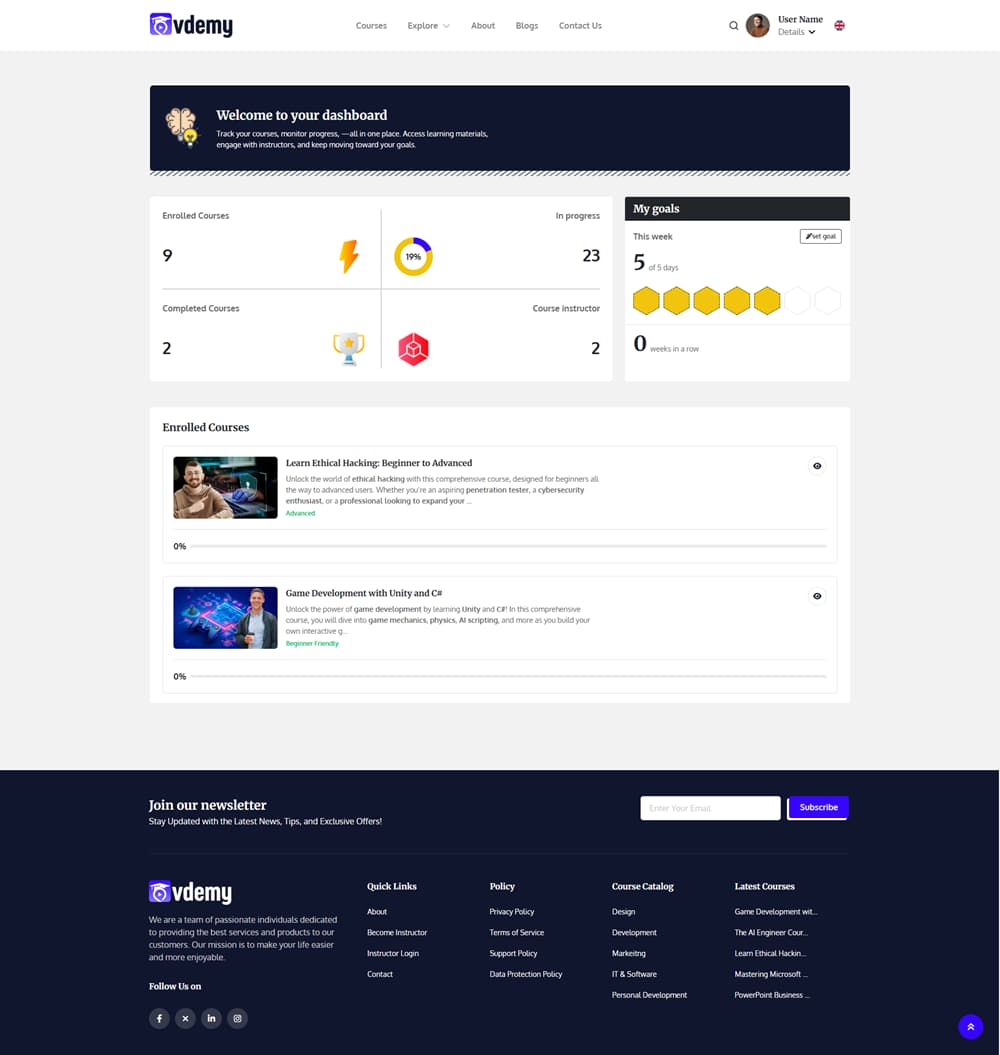Click the set goal button
The width and height of the screenshot is (1000, 1055).
tap(820, 236)
